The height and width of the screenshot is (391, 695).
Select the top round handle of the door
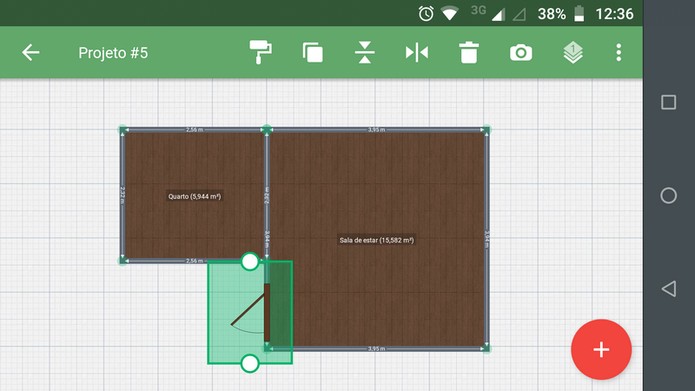pos(250,262)
